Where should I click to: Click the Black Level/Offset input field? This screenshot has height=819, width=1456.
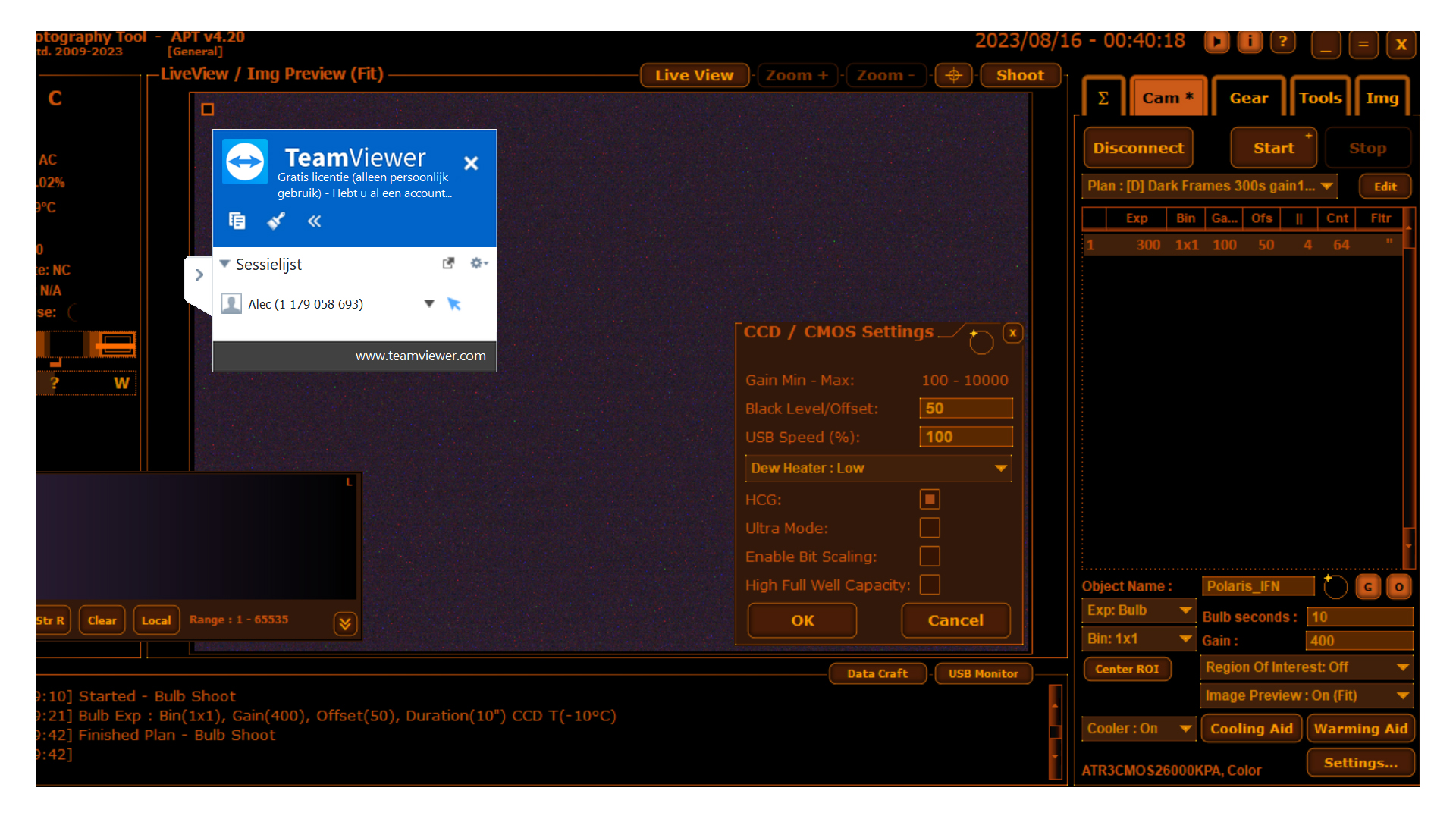point(965,409)
